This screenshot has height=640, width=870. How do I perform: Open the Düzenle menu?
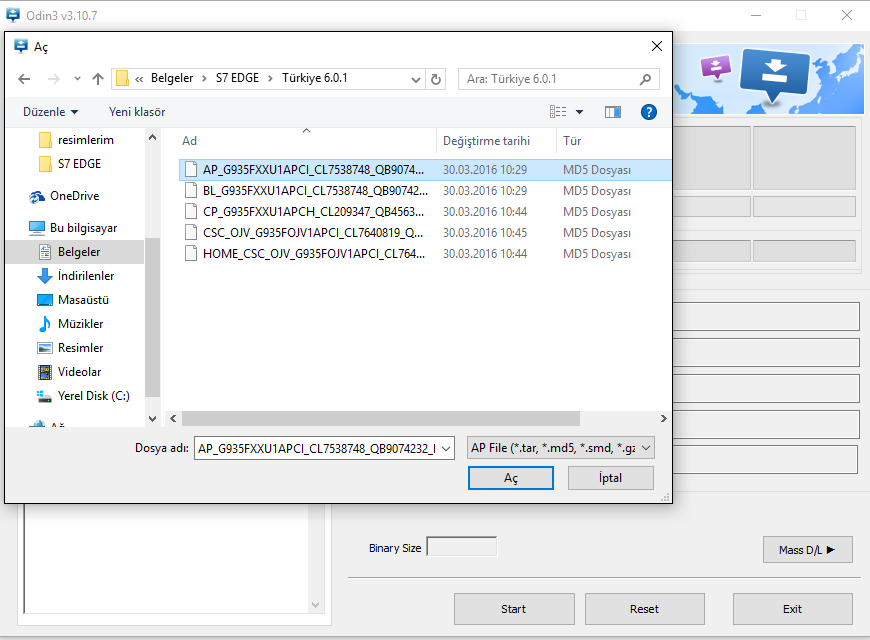(51, 112)
